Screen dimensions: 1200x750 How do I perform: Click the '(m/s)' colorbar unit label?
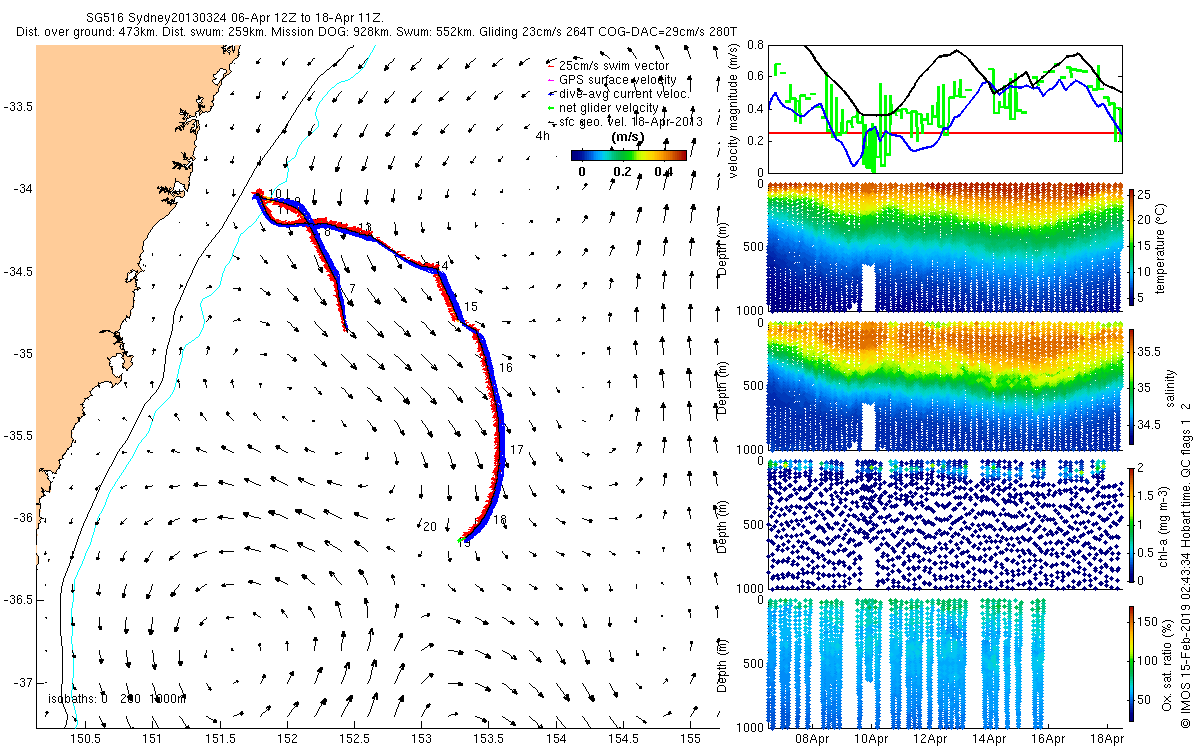click(x=627, y=137)
